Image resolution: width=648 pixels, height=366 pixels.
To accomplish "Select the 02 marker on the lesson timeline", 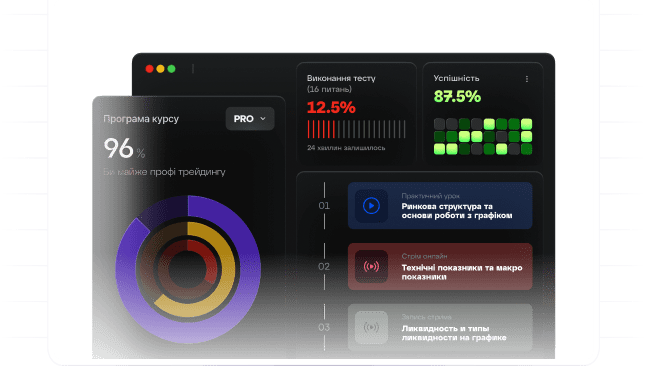I will pos(324,266).
